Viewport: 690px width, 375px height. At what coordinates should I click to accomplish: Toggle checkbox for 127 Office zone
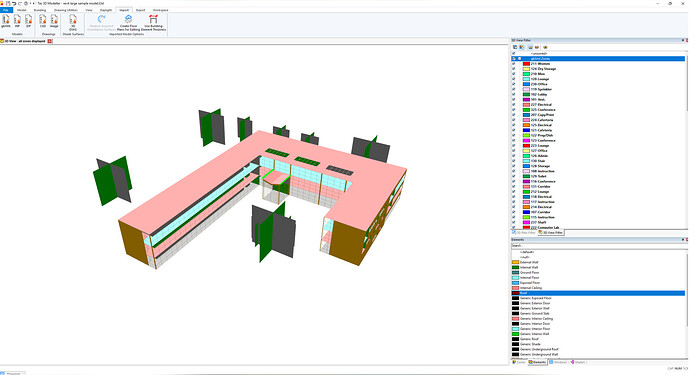pyautogui.click(x=514, y=151)
